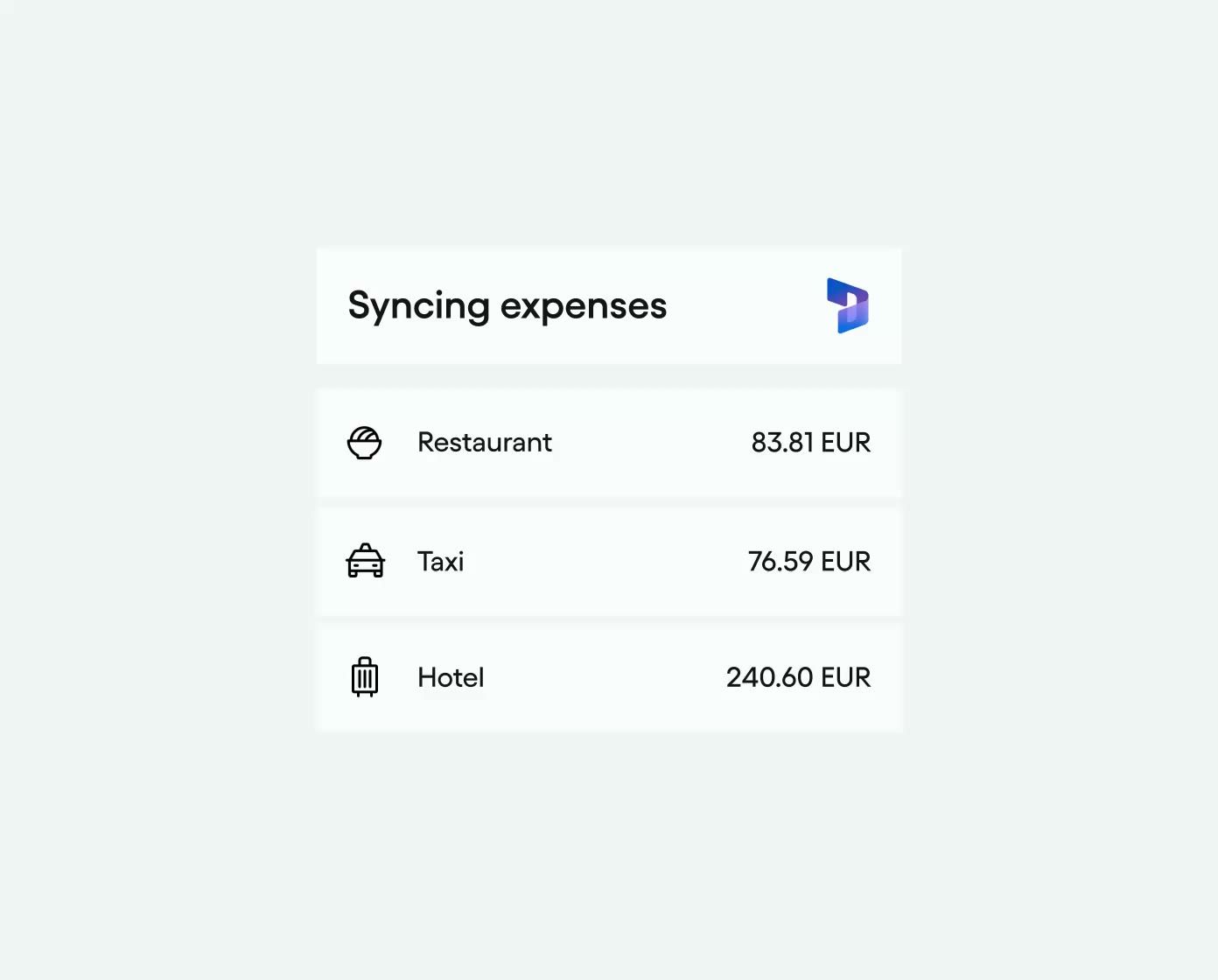This screenshot has width=1218, height=980.
Task: Click the EUR currency code on Hotel row
Action: tap(845, 677)
